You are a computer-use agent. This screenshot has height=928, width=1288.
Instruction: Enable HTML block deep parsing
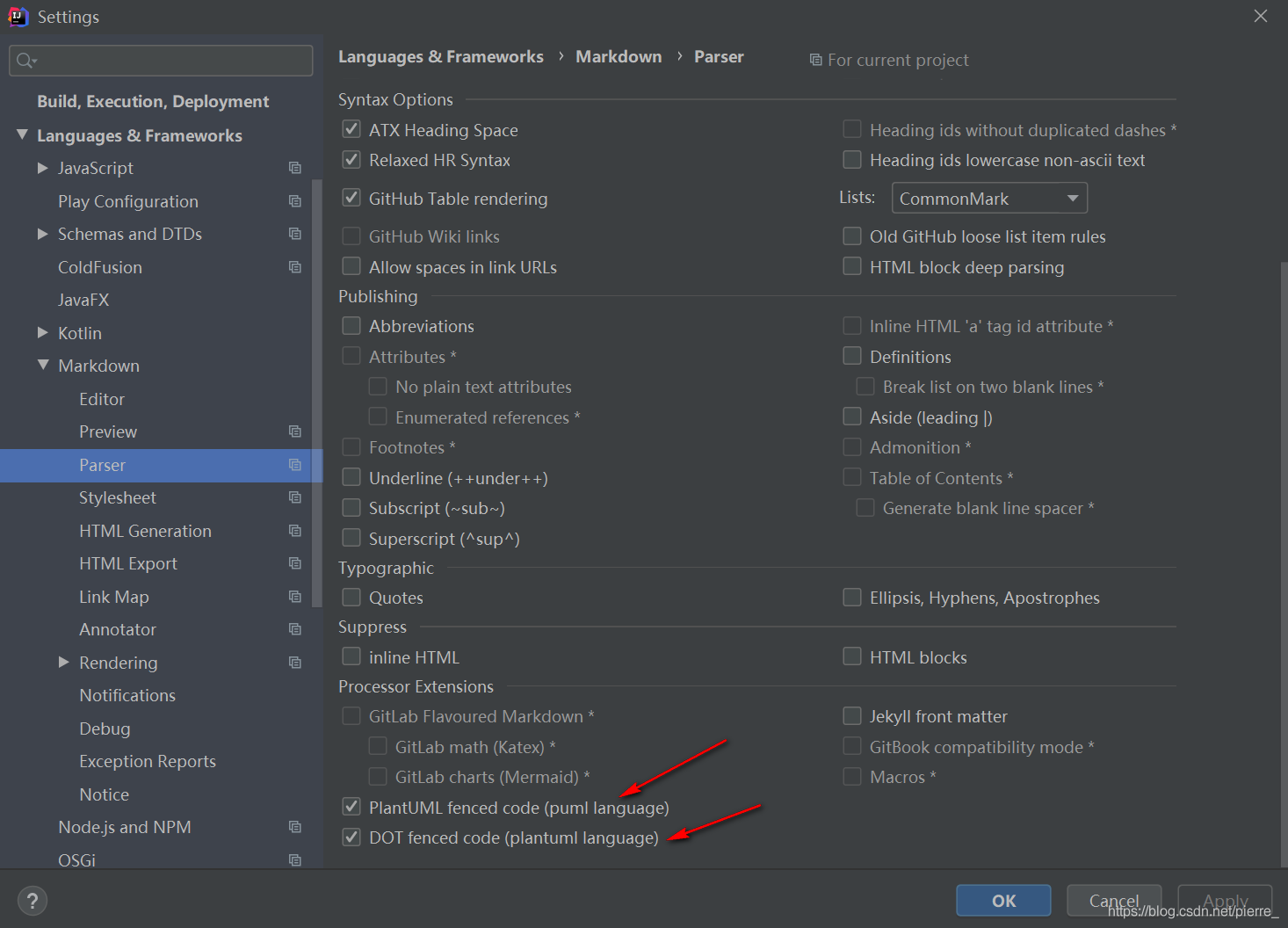tap(852, 266)
